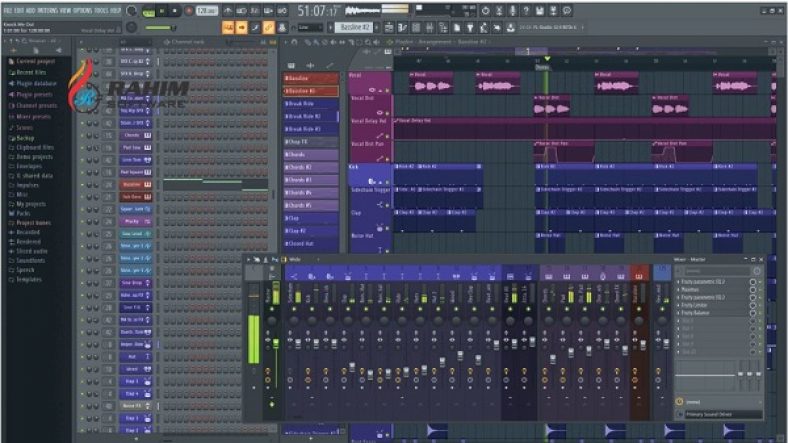Open the FILE menu
Image resolution: width=788 pixels, height=443 pixels.
point(8,11)
